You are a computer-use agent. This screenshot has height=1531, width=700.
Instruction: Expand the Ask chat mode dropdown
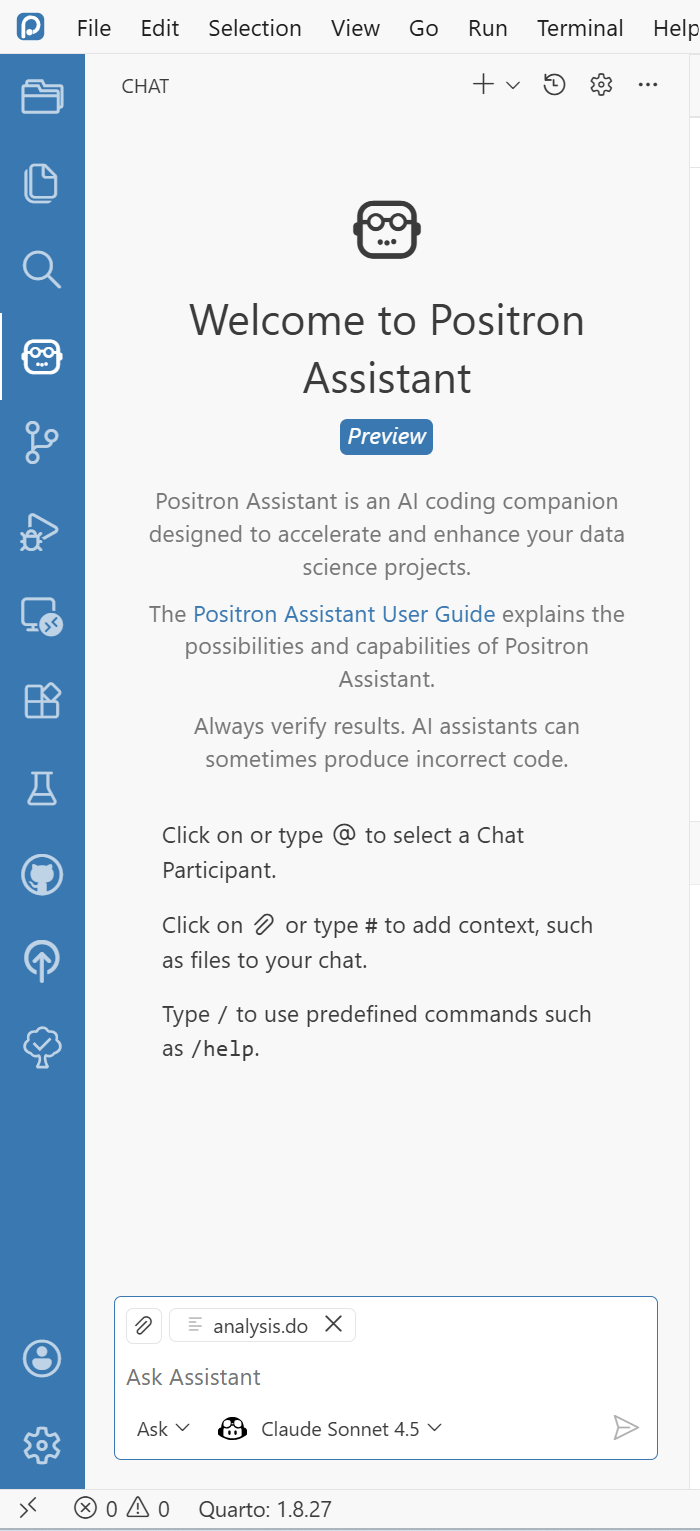click(x=163, y=1428)
